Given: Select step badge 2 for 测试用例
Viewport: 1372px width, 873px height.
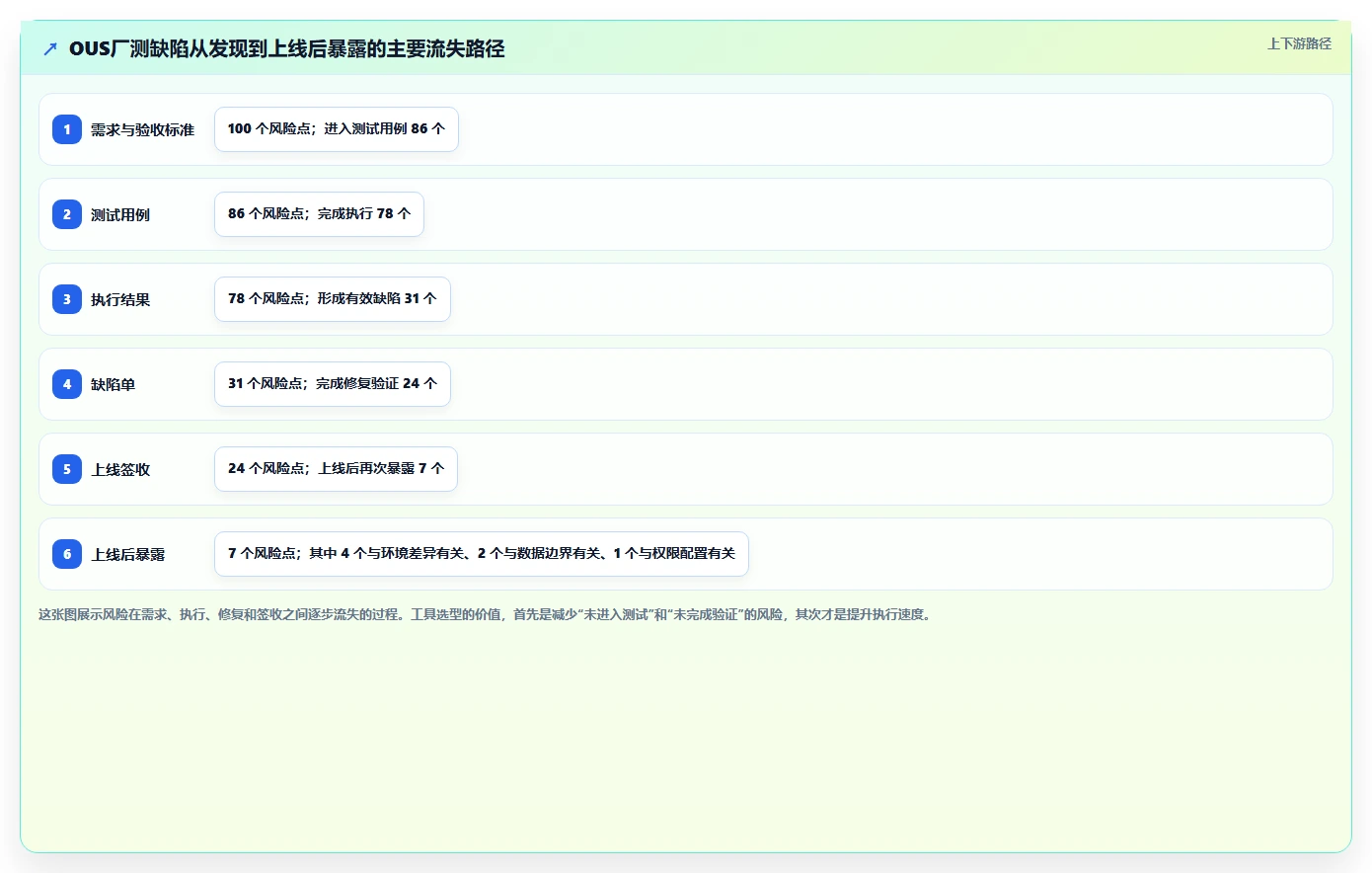Looking at the screenshot, I should (67, 214).
